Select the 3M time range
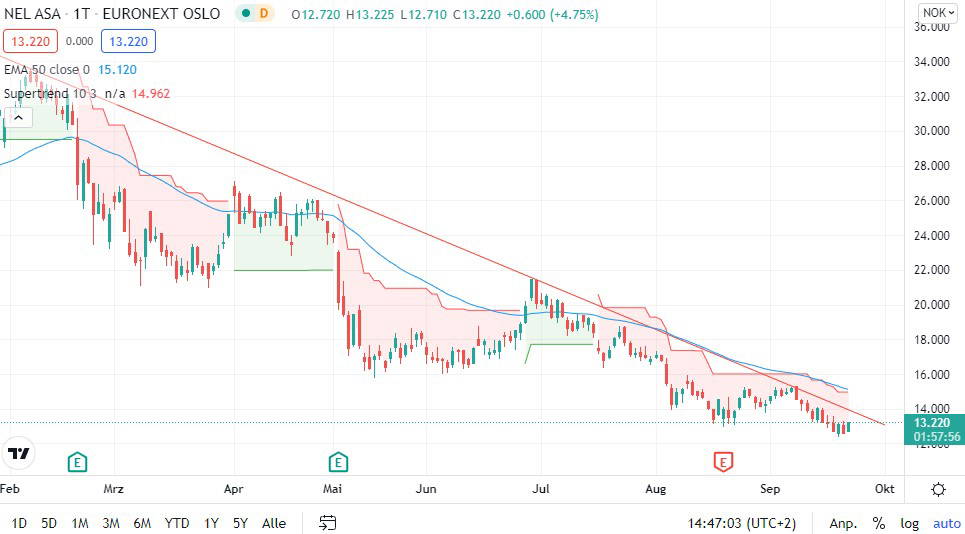 coord(111,524)
